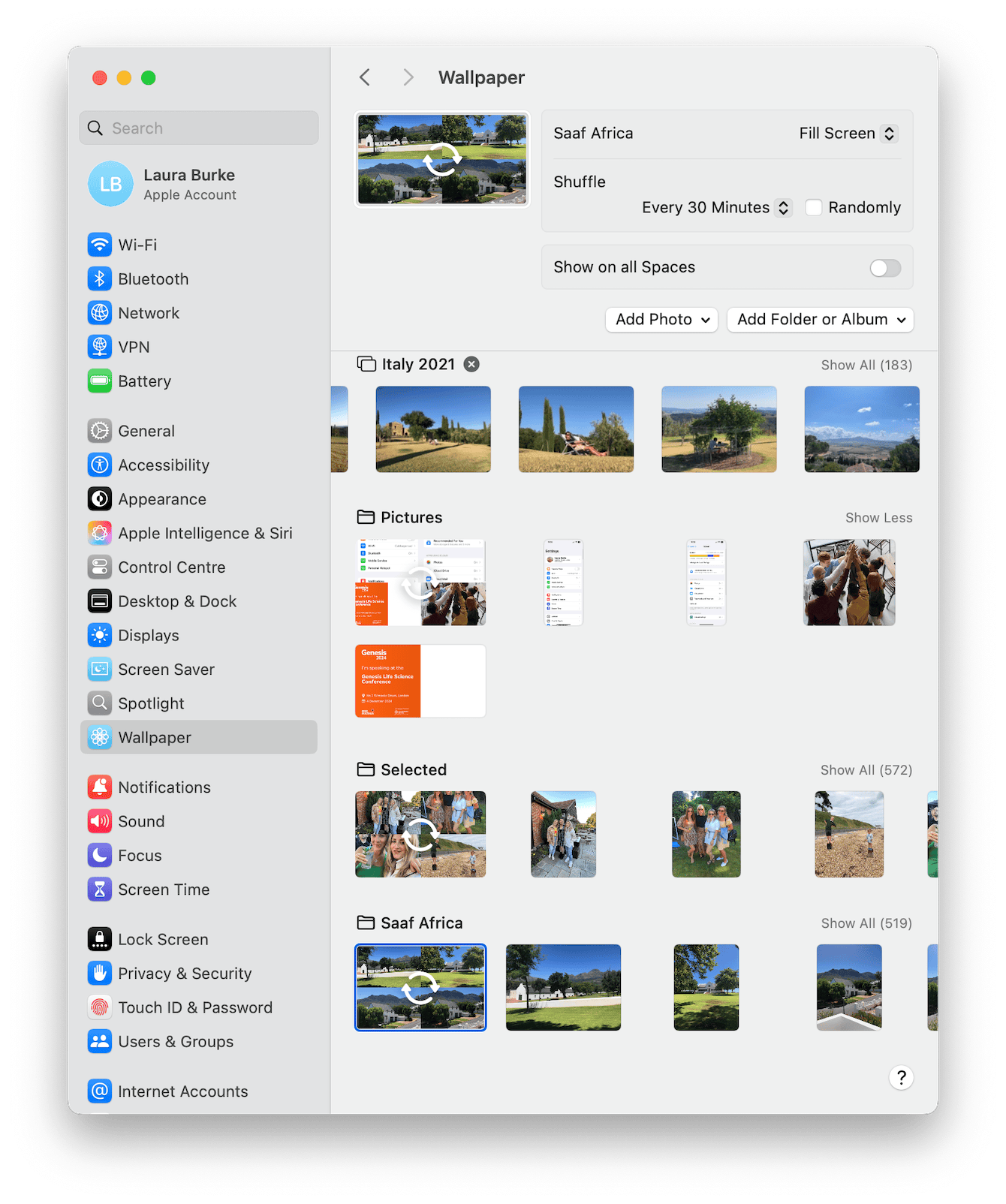Click the Search field in sidebar
The height and width of the screenshot is (1204, 1006).
pos(199,128)
